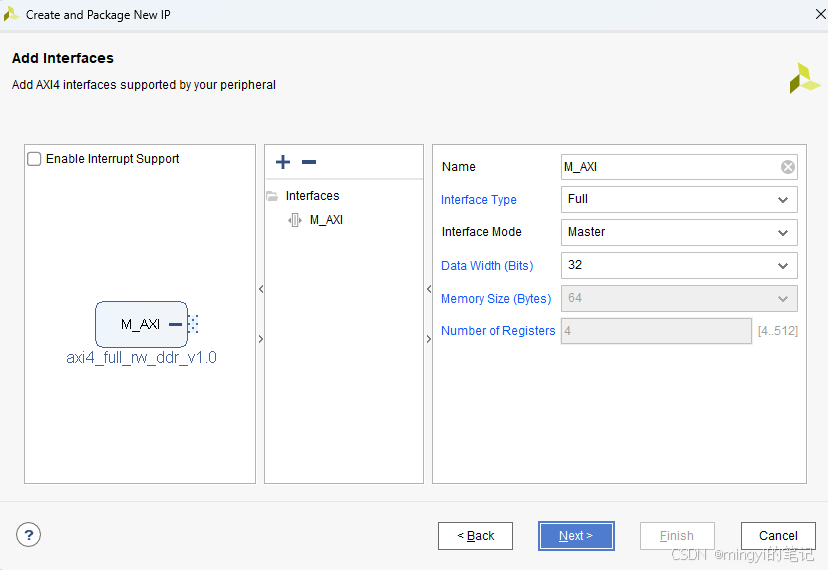Open help via the question mark icon

(x=29, y=535)
